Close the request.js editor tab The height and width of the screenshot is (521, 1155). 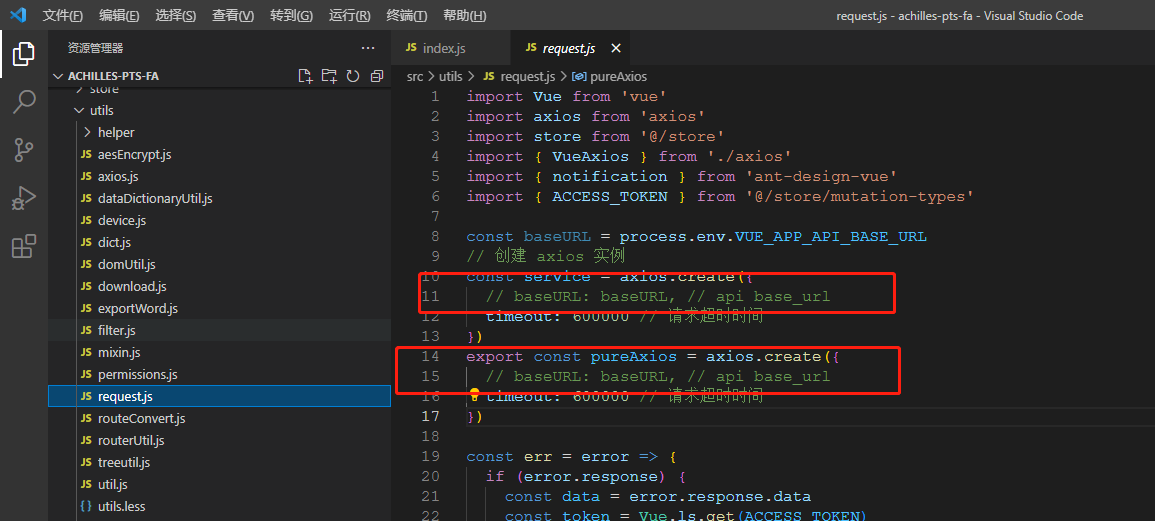pyautogui.click(x=616, y=49)
